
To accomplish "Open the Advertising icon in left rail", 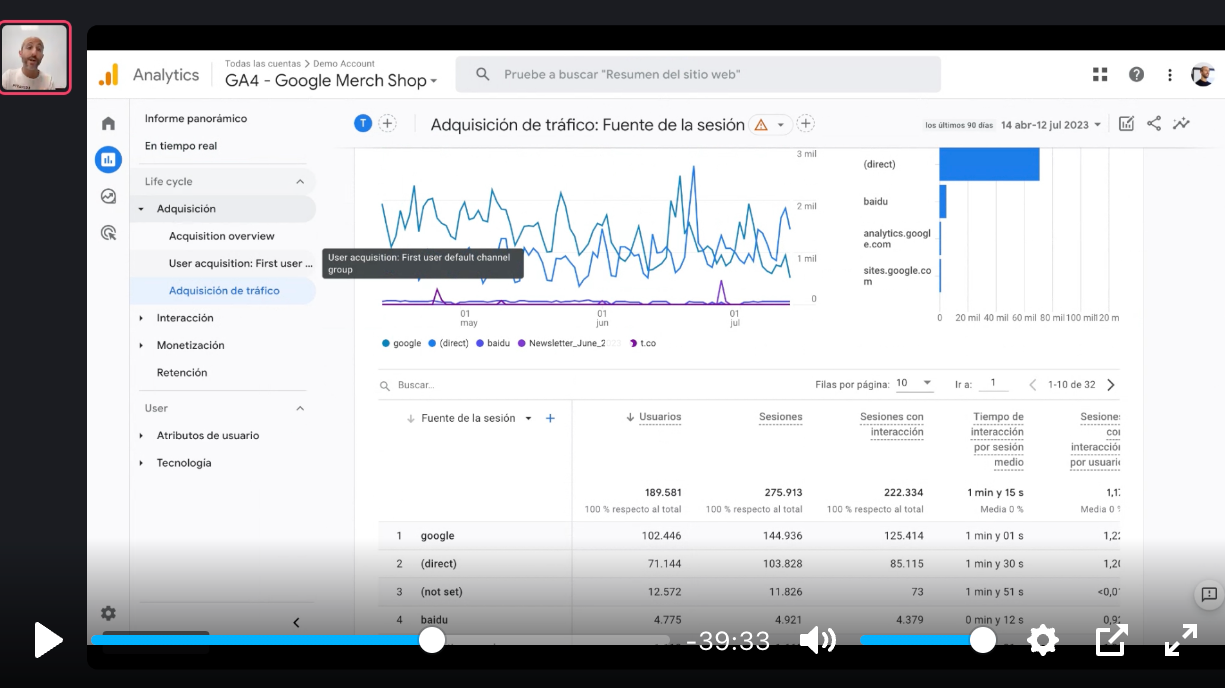I will 108,233.
